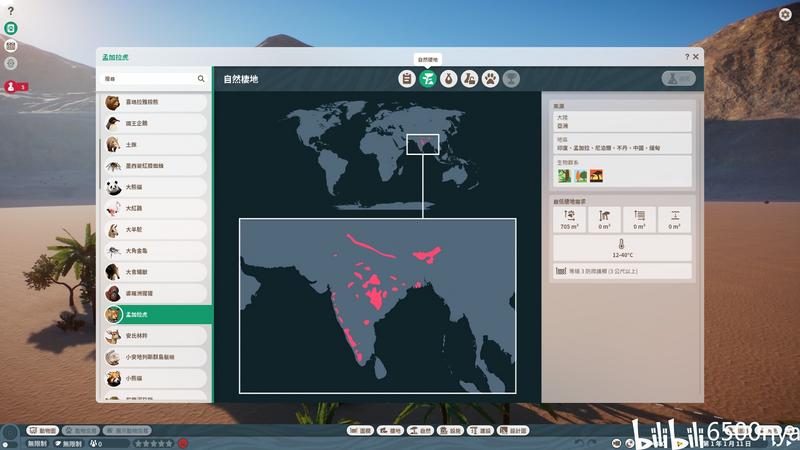Select the llama (大羊駝) entry
This screenshot has width=800, height=450.
155,230
